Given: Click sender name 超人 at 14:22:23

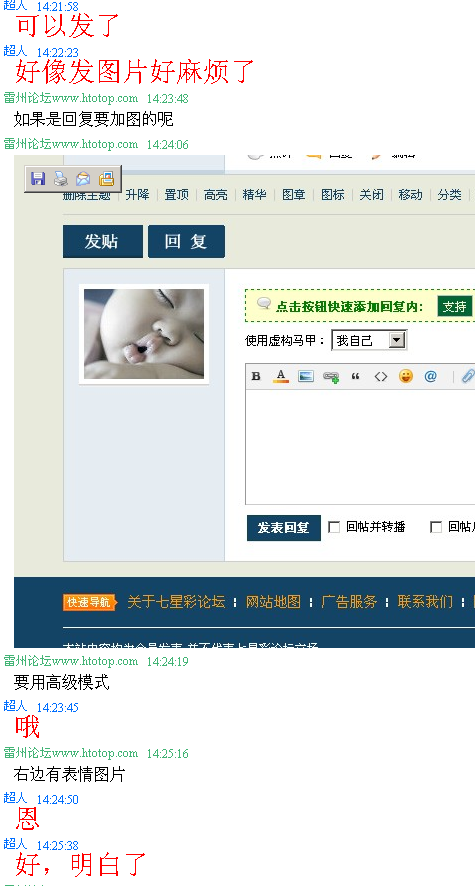Looking at the screenshot, I should tap(15, 51).
